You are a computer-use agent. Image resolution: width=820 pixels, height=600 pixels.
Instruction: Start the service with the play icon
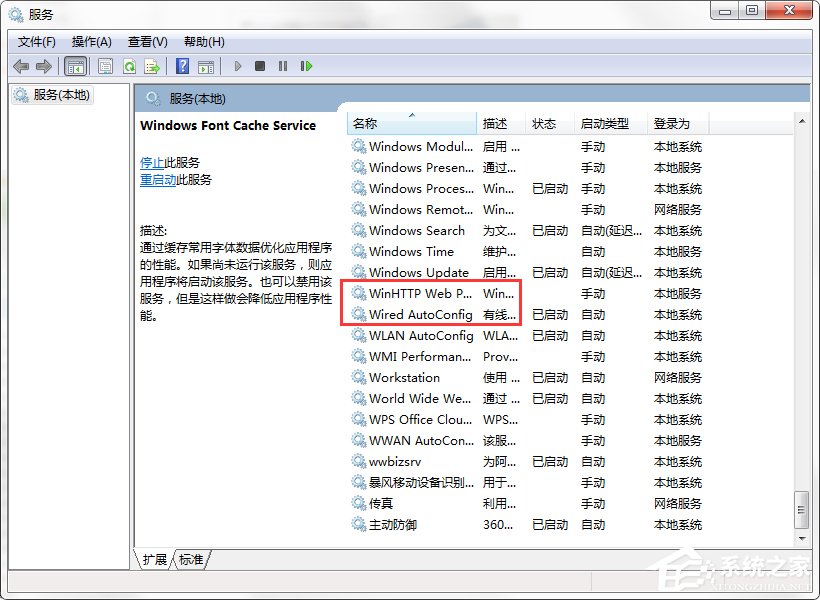tap(237, 66)
